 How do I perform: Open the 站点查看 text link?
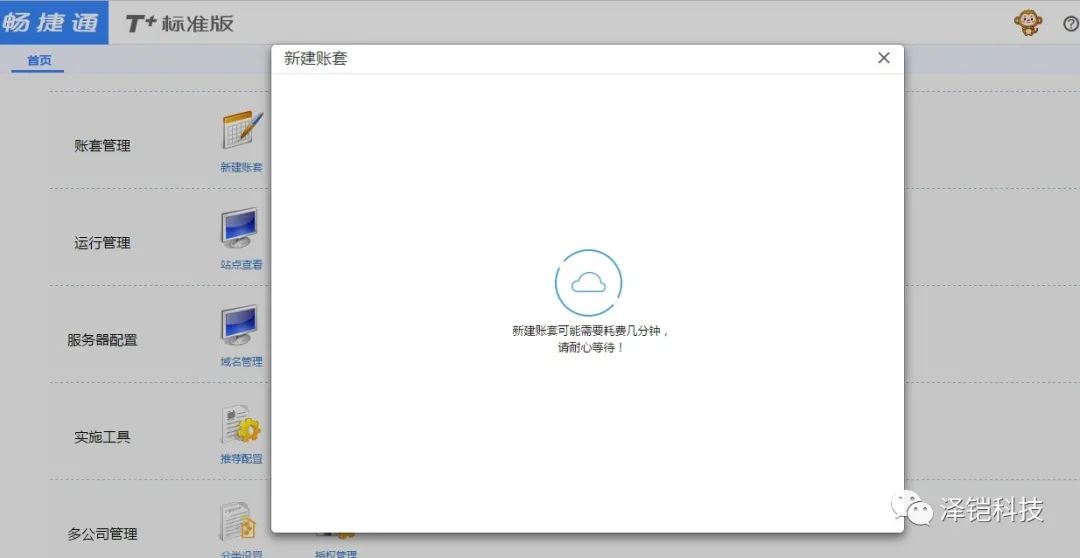(241, 265)
